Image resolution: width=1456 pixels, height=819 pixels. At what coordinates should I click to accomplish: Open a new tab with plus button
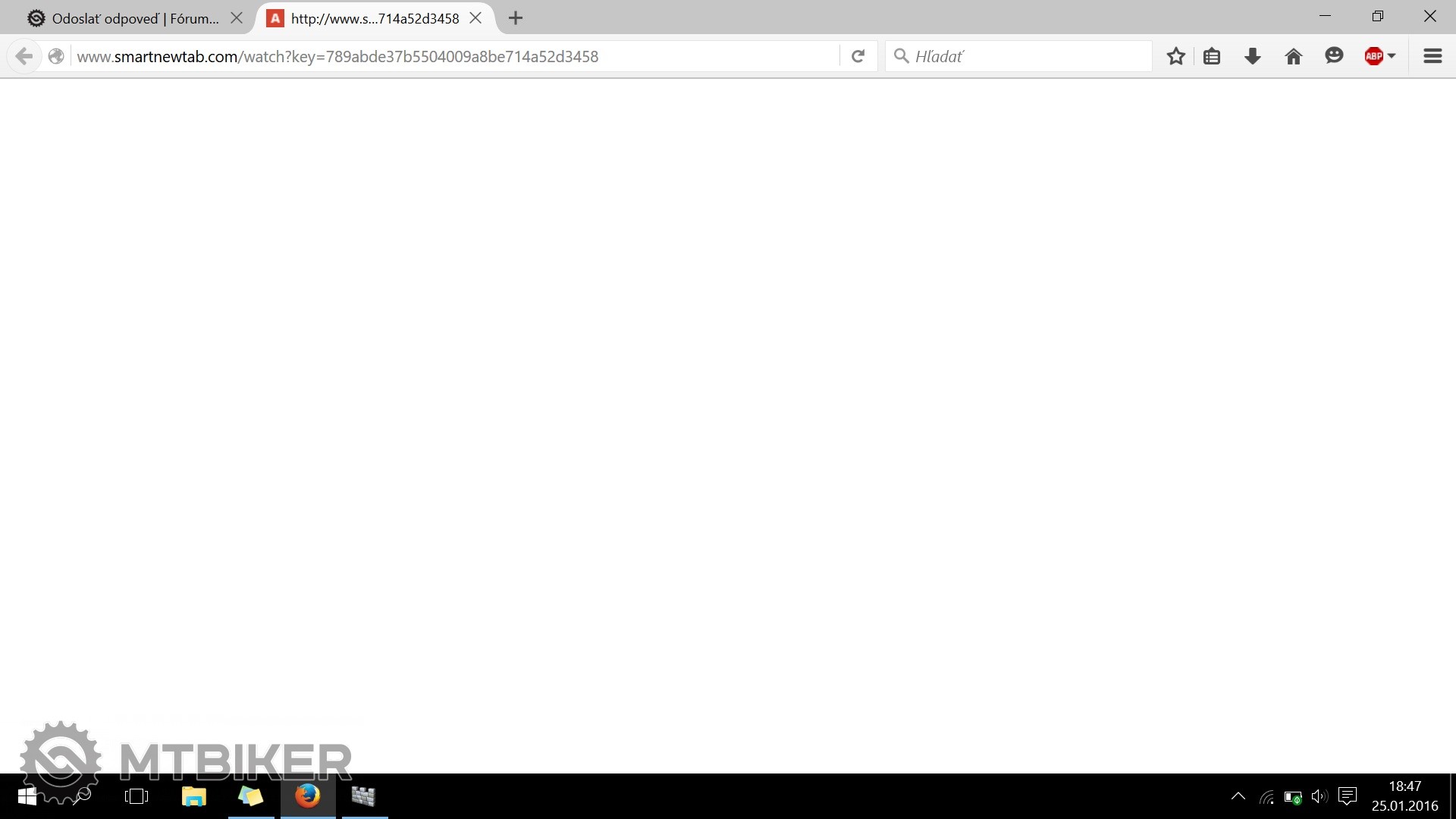pos(516,18)
